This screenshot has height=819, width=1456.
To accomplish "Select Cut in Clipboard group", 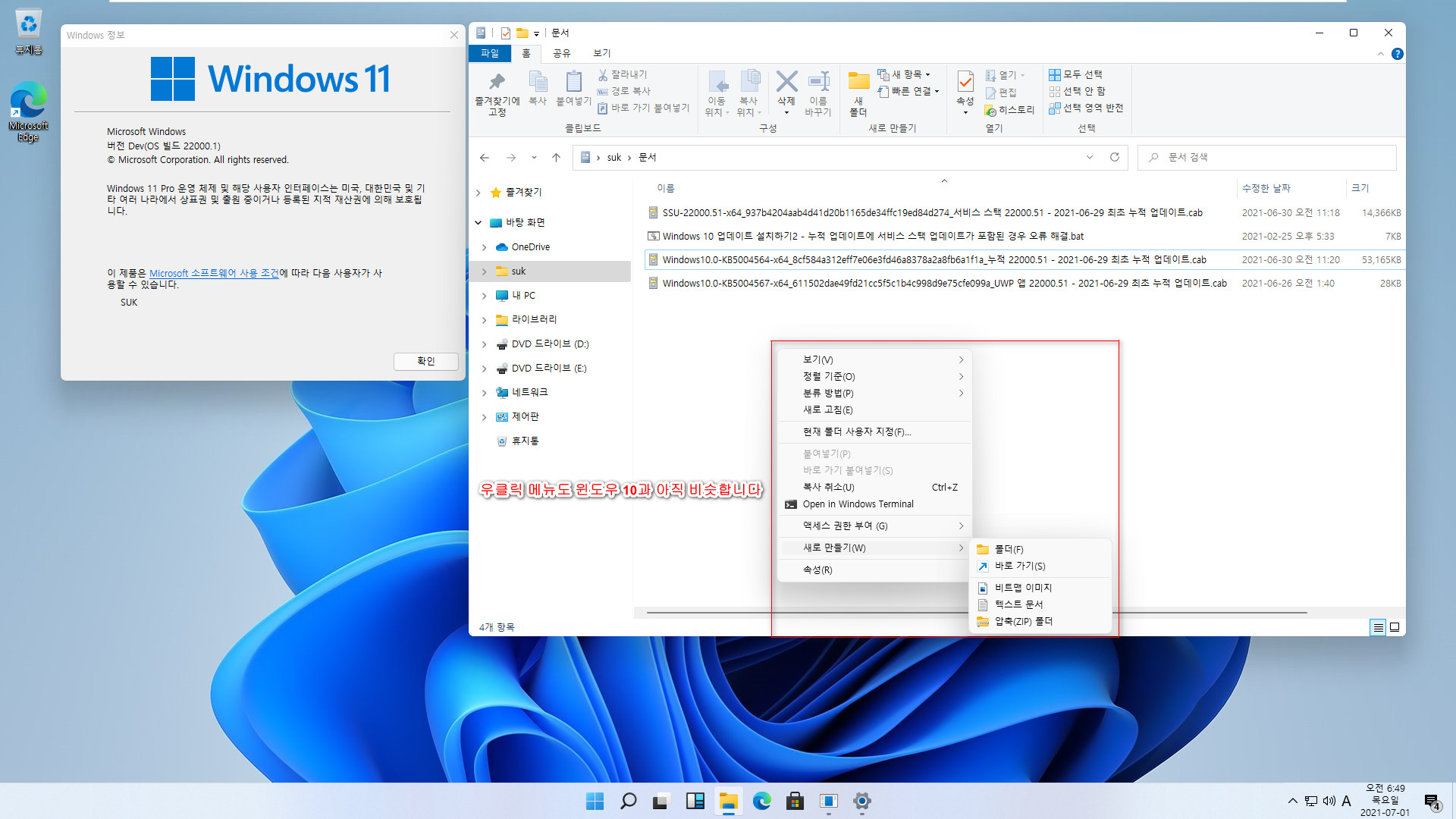I will (622, 74).
